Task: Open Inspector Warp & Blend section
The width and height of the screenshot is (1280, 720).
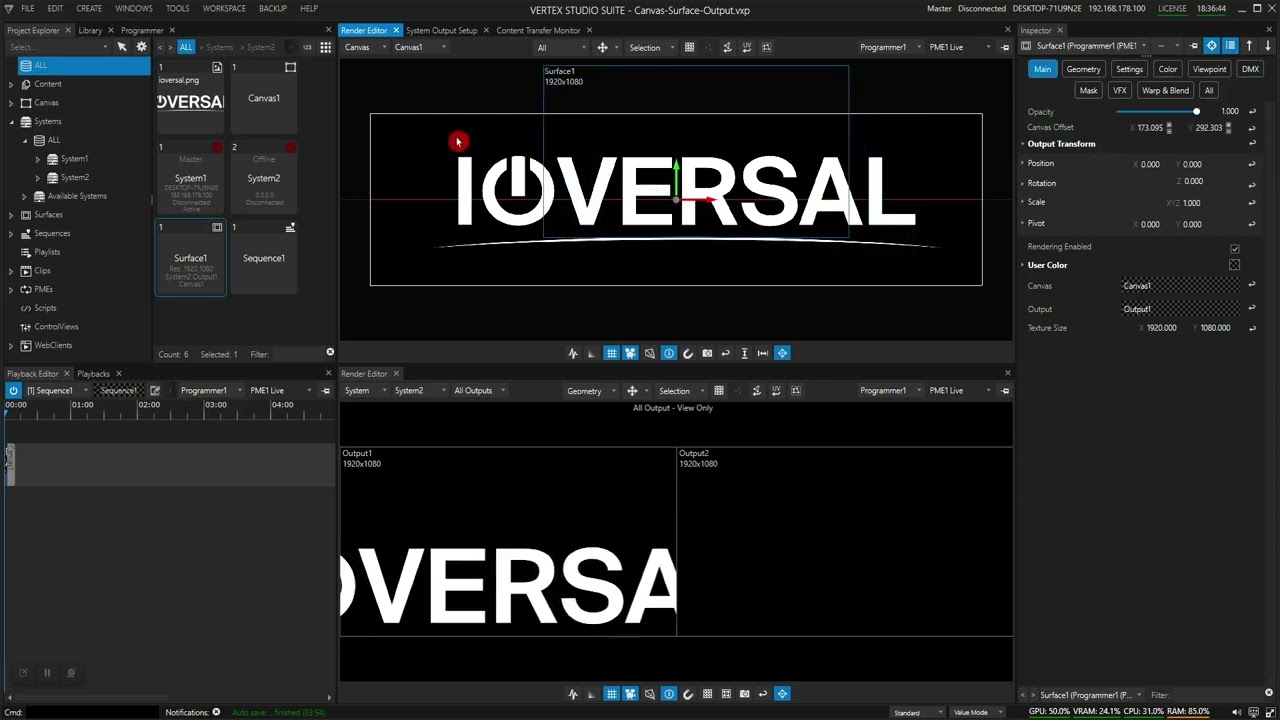Action: (x=1165, y=90)
